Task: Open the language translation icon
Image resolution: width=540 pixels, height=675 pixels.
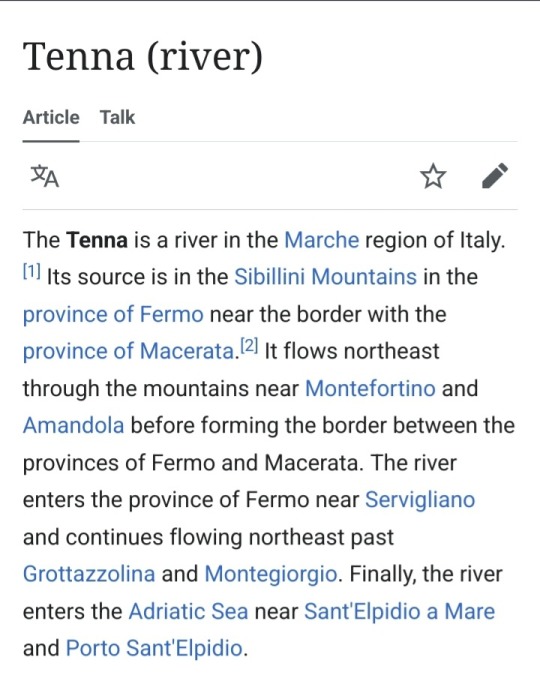Action: (45, 176)
